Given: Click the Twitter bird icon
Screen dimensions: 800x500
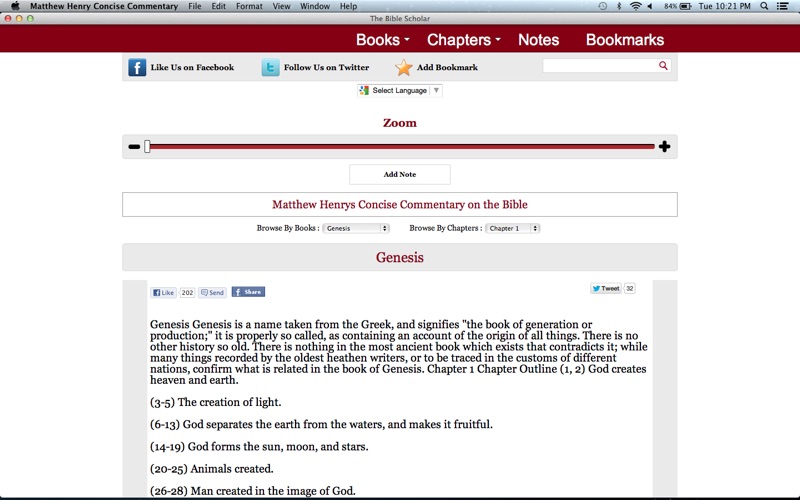Looking at the screenshot, I should click(x=270, y=67).
